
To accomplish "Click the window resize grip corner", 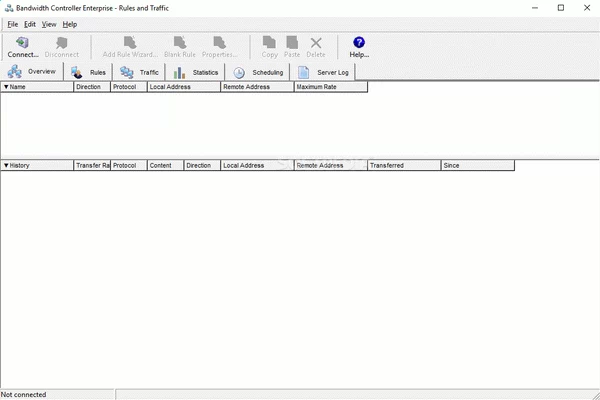I will click(x=596, y=396).
